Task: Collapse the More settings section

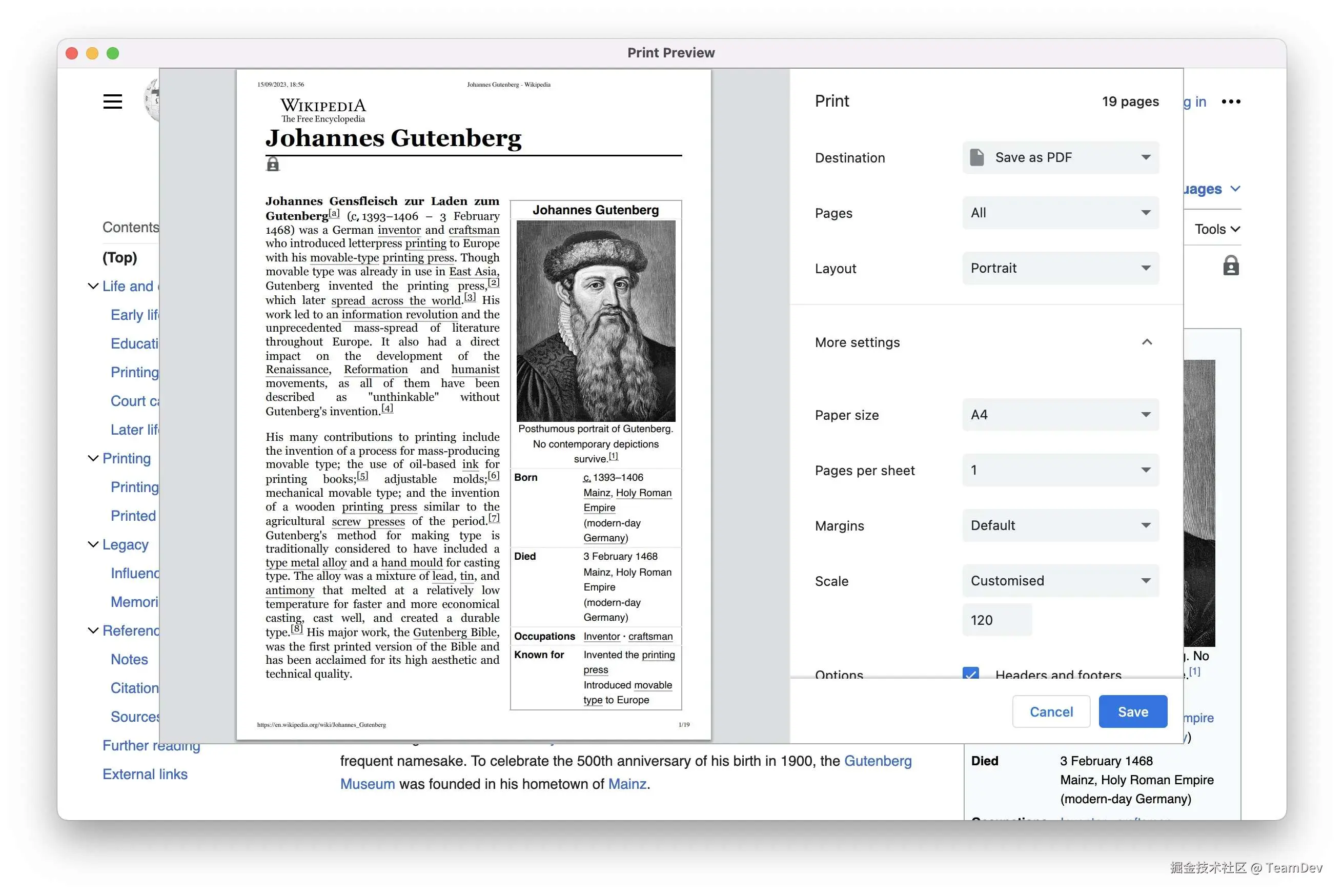Action: pos(1146,342)
